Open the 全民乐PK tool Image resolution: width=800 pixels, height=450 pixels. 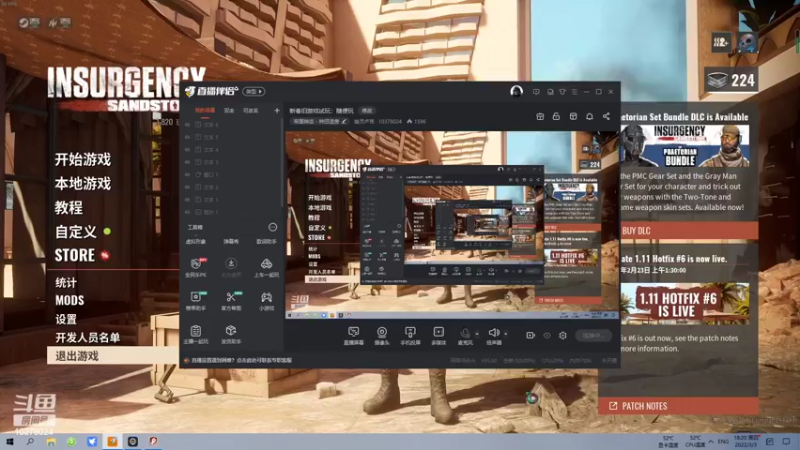pos(196,268)
